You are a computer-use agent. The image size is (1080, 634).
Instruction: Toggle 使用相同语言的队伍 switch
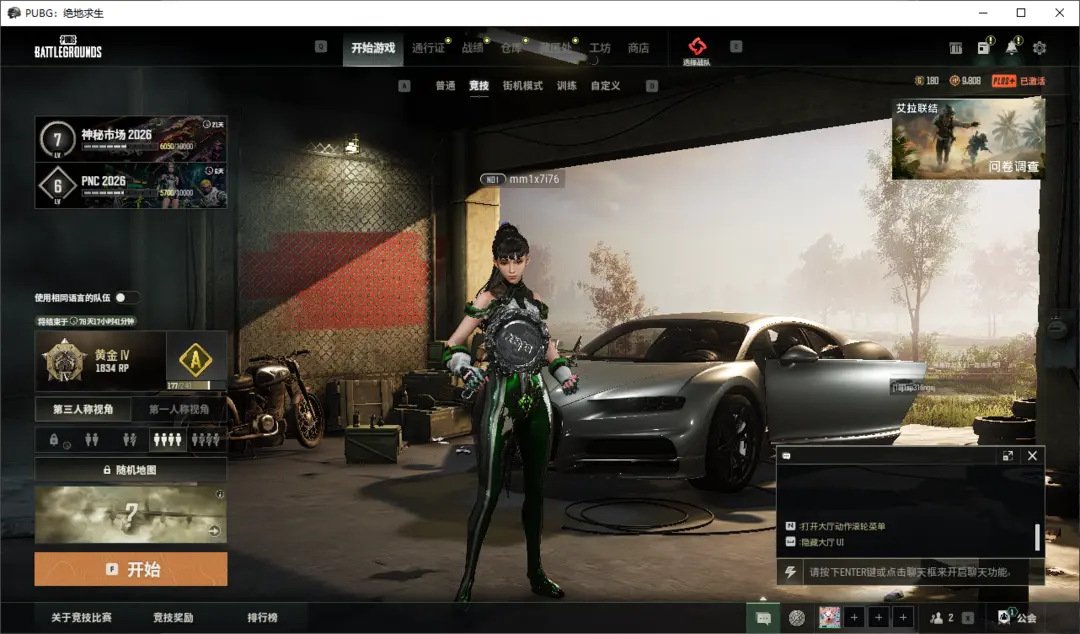click(x=127, y=298)
